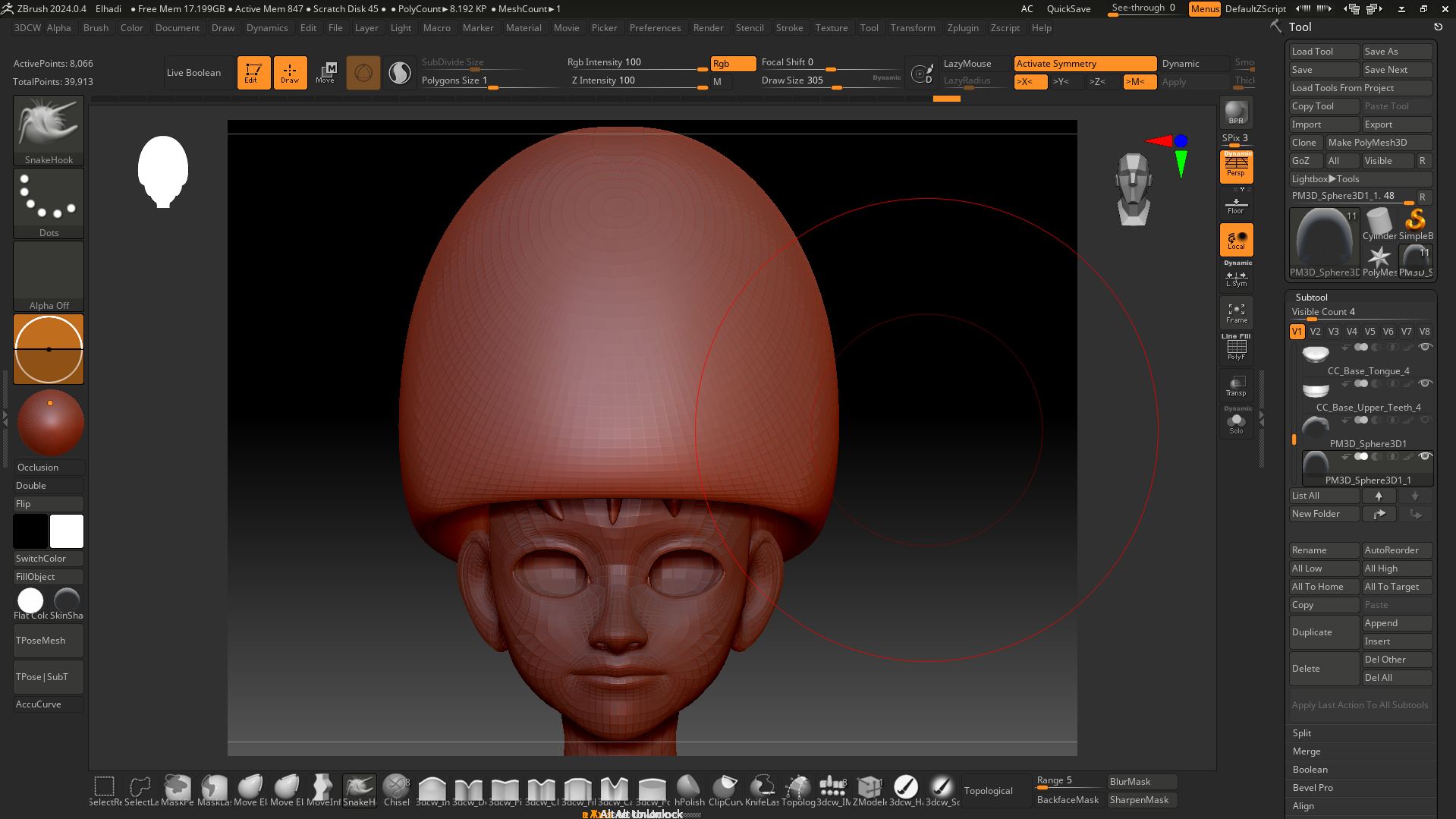Select the SelectRect brush at bottom shelf
Viewport: 1456px width, 819px height.
(x=105, y=790)
